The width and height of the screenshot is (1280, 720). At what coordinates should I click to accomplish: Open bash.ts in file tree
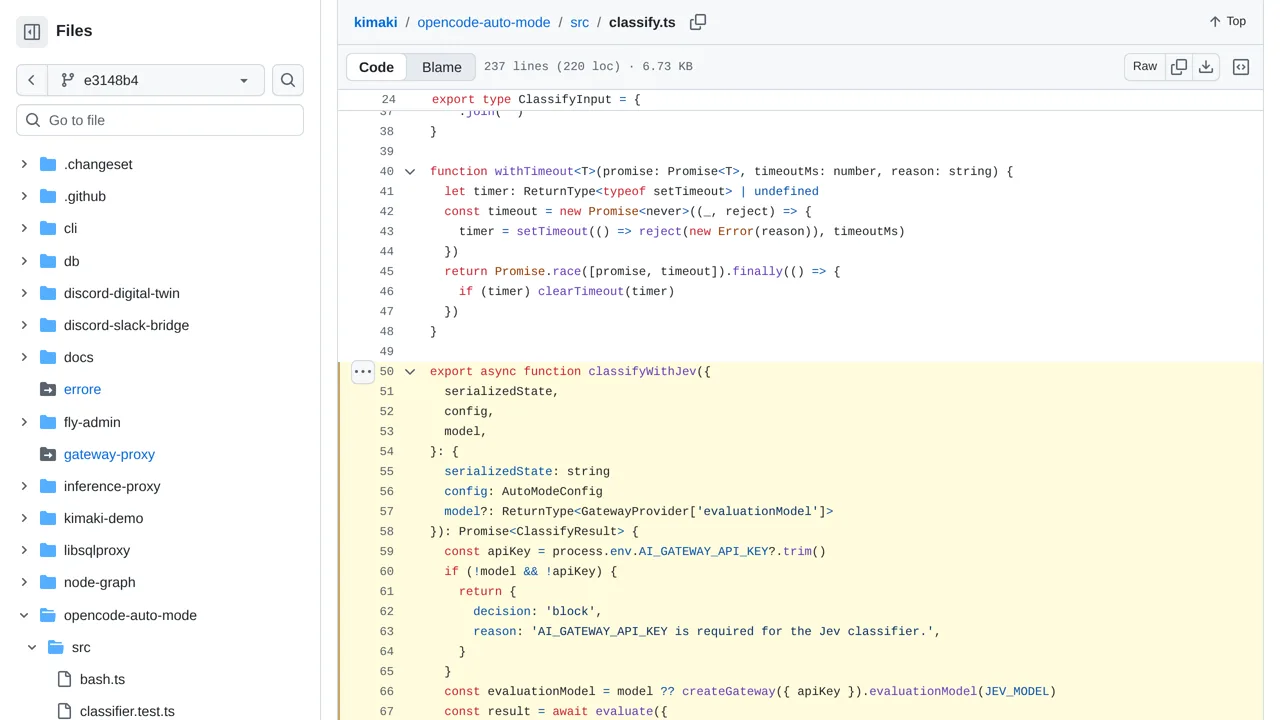(x=102, y=679)
